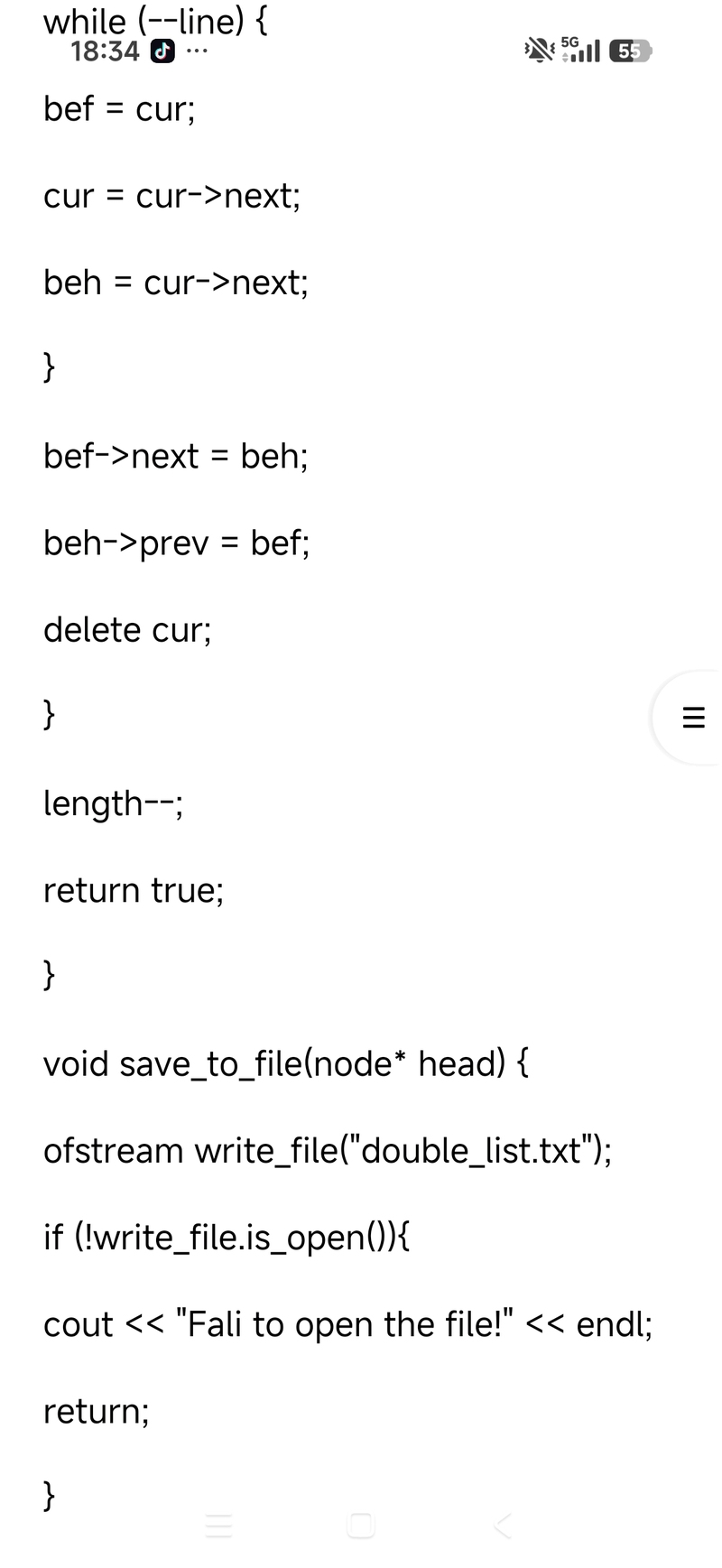
Task: Click the "beh = cur->next;" line
Action: click(x=176, y=283)
